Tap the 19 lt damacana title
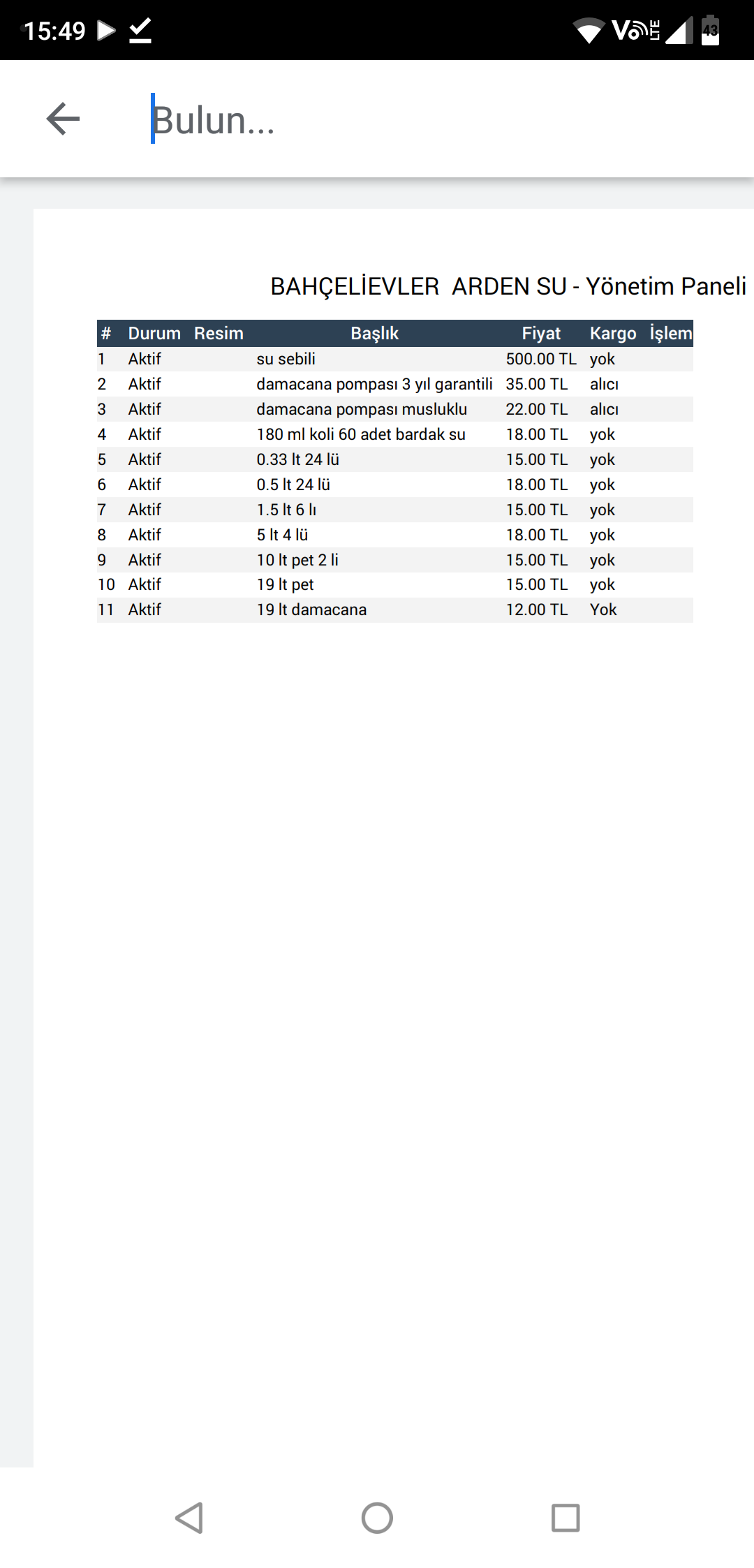754x1568 pixels. 311,609
